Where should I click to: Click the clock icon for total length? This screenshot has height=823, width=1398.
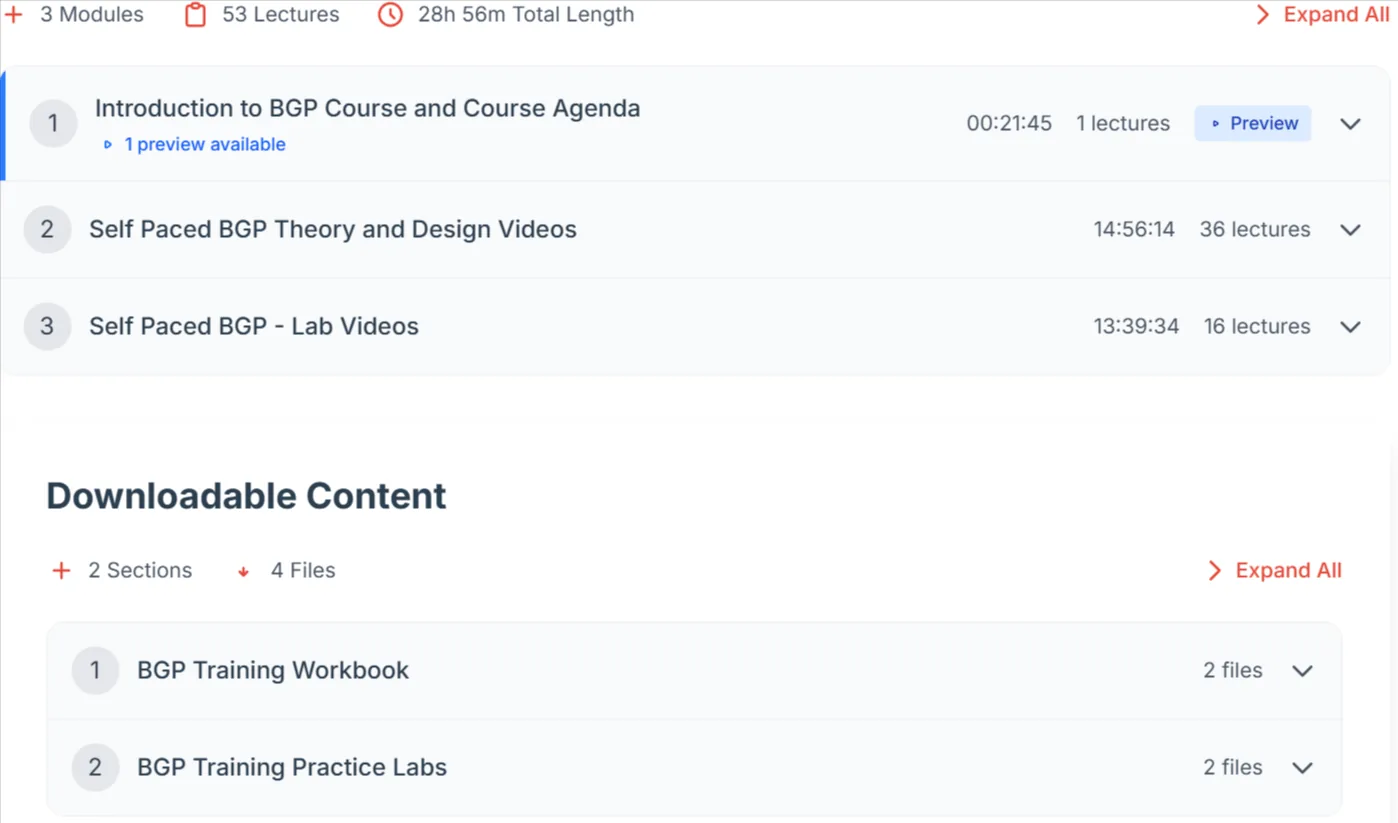(390, 15)
